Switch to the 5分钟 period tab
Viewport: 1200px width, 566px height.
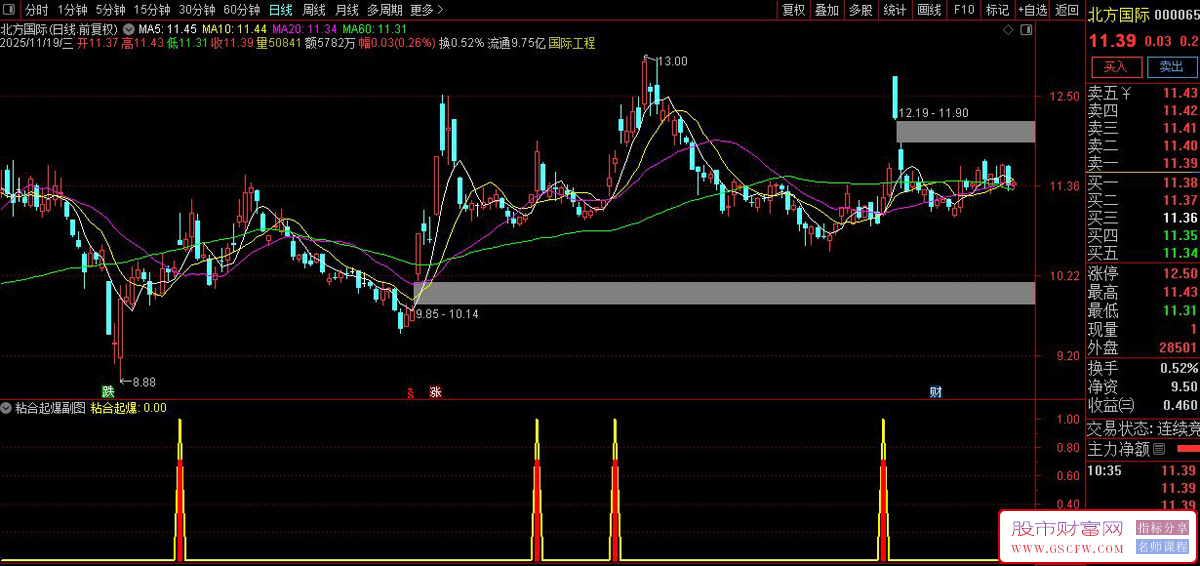[x=111, y=10]
